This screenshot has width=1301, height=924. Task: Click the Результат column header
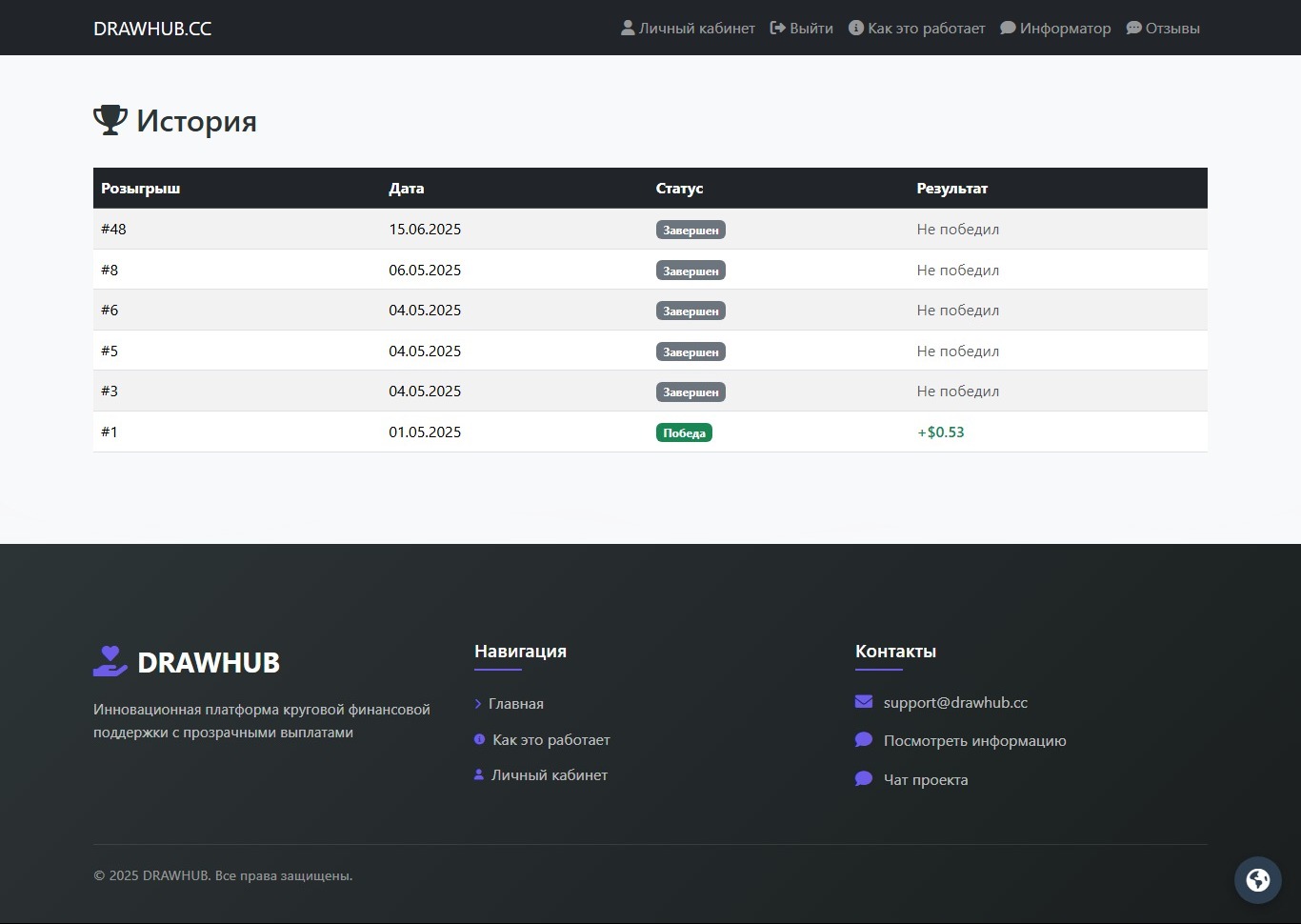[952, 189]
